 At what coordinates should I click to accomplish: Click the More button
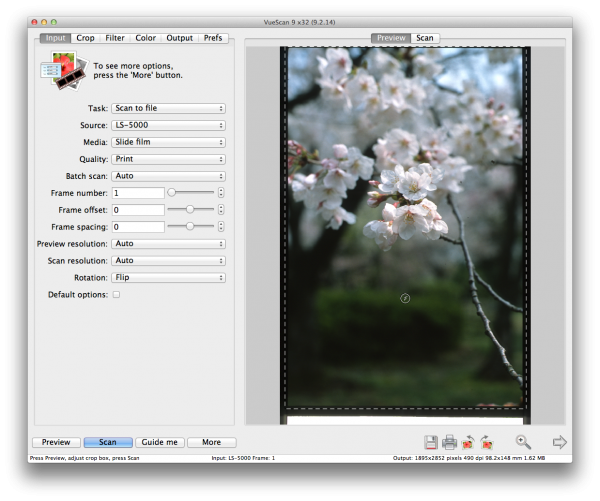pyautogui.click(x=212, y=442)
